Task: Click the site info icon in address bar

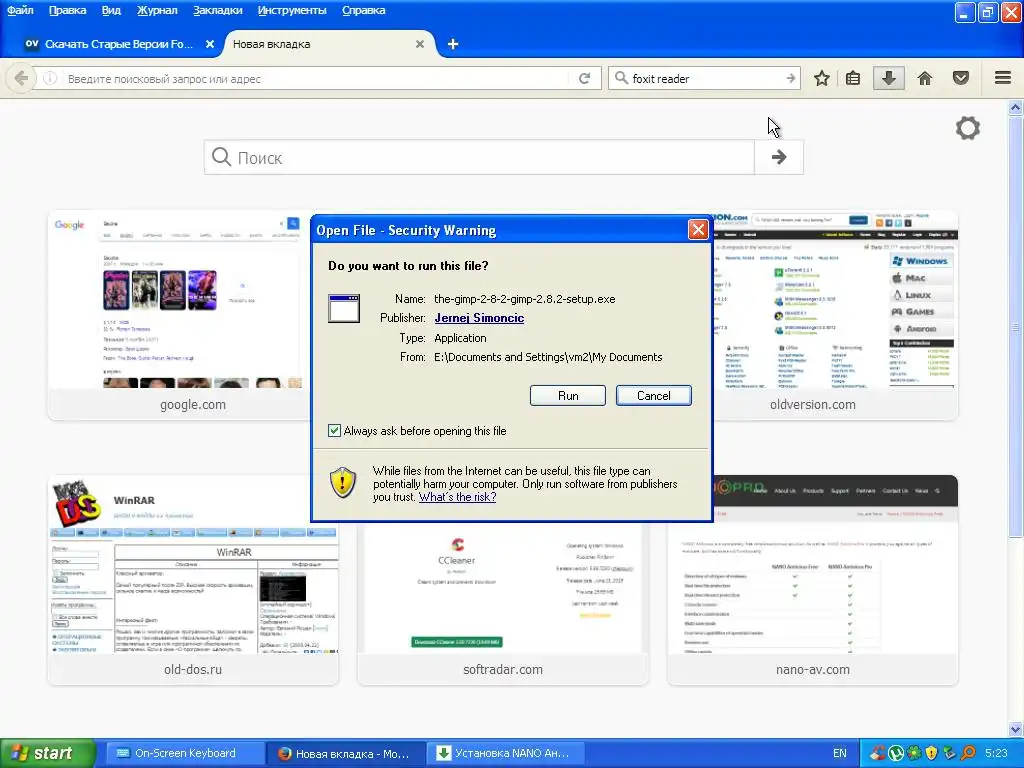Action: pos(50,78)
